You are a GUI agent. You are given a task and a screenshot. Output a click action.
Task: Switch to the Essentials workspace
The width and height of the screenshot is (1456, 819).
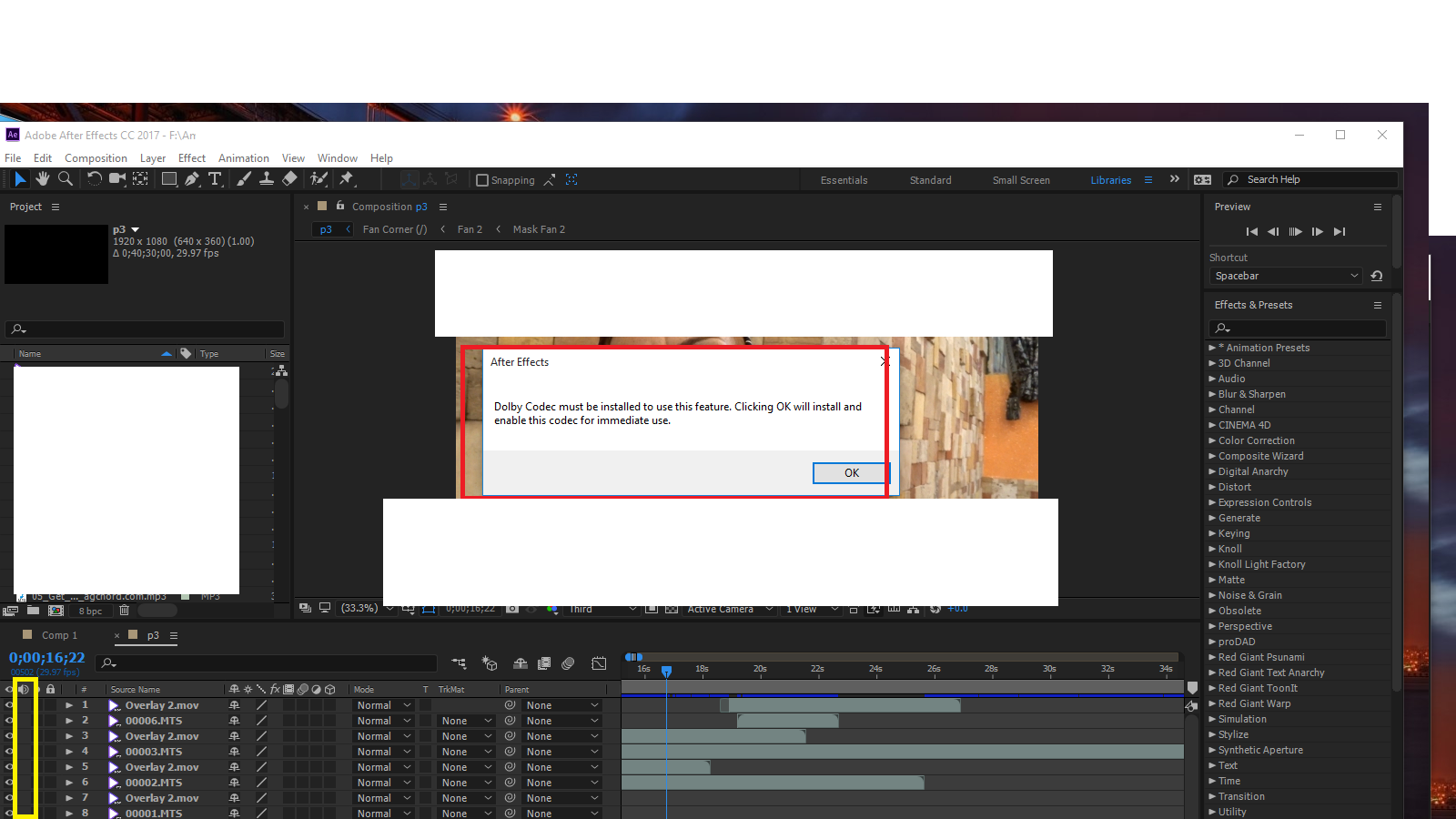pos(844,180)
